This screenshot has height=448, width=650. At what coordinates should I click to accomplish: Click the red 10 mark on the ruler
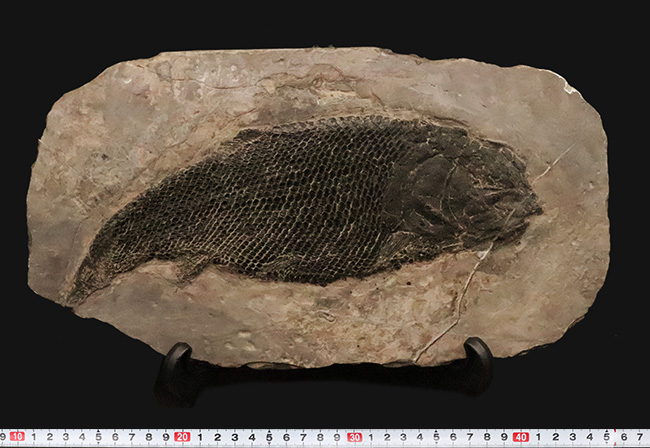pyautogui.click(x=17, y=437)
